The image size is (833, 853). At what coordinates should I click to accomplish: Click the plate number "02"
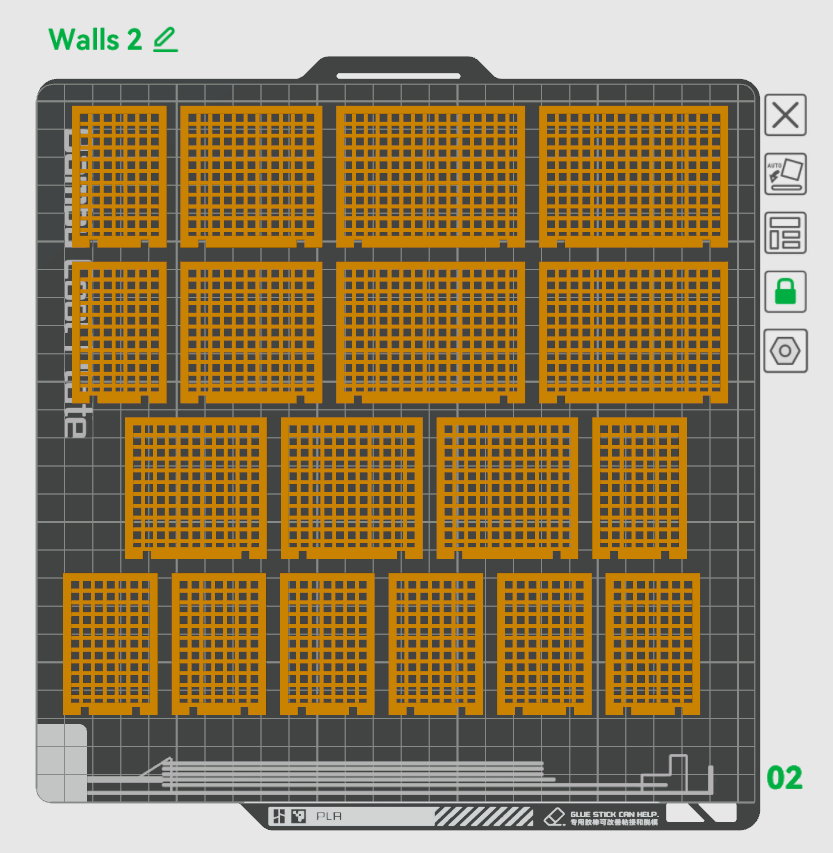click(784, 778)
